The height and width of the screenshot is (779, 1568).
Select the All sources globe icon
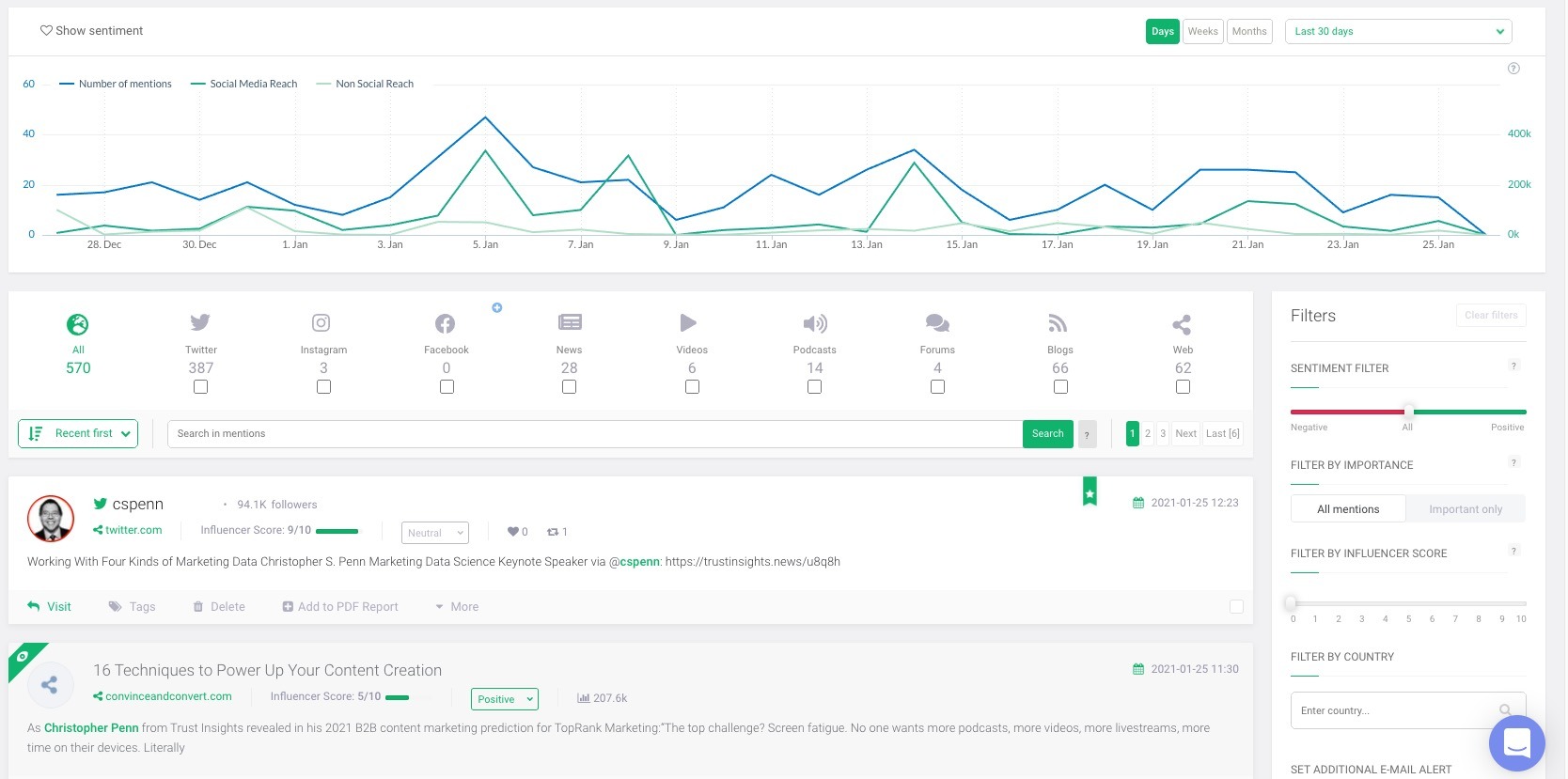tap(78, 325)
